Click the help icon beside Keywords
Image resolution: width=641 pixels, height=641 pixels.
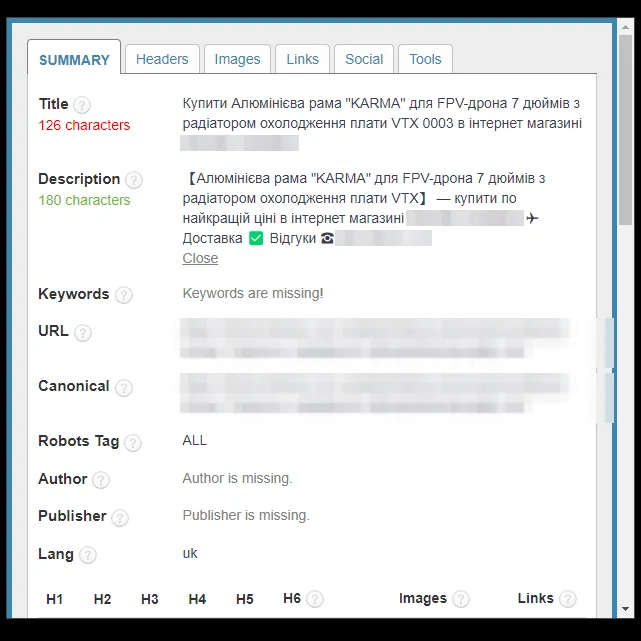(x=123, y=295)
